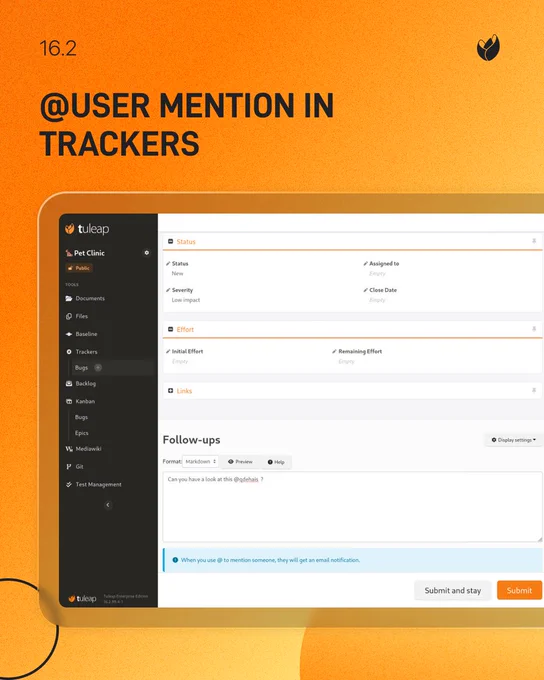Edit the Assigned to field pencil
The height and width of the screenshot is (680, 544).
click(366, 264)
